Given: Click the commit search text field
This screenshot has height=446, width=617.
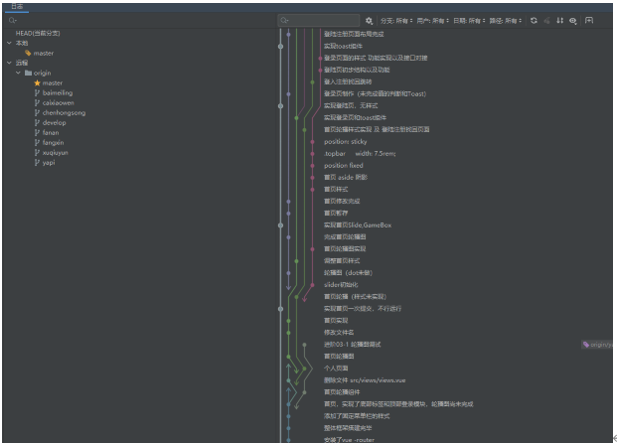Looking at the screenshot, I should [x=320, y=20].
